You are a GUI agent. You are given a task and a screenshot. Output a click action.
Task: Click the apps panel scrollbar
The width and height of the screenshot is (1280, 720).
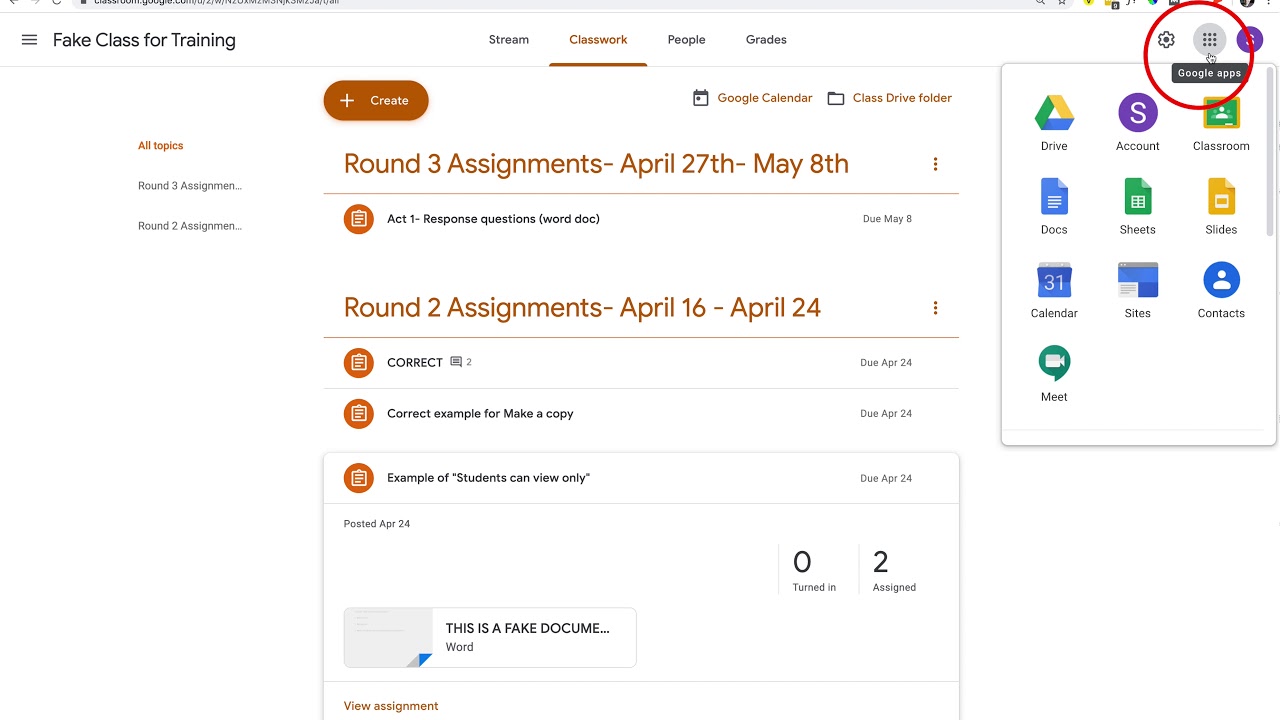(1271, 150)
